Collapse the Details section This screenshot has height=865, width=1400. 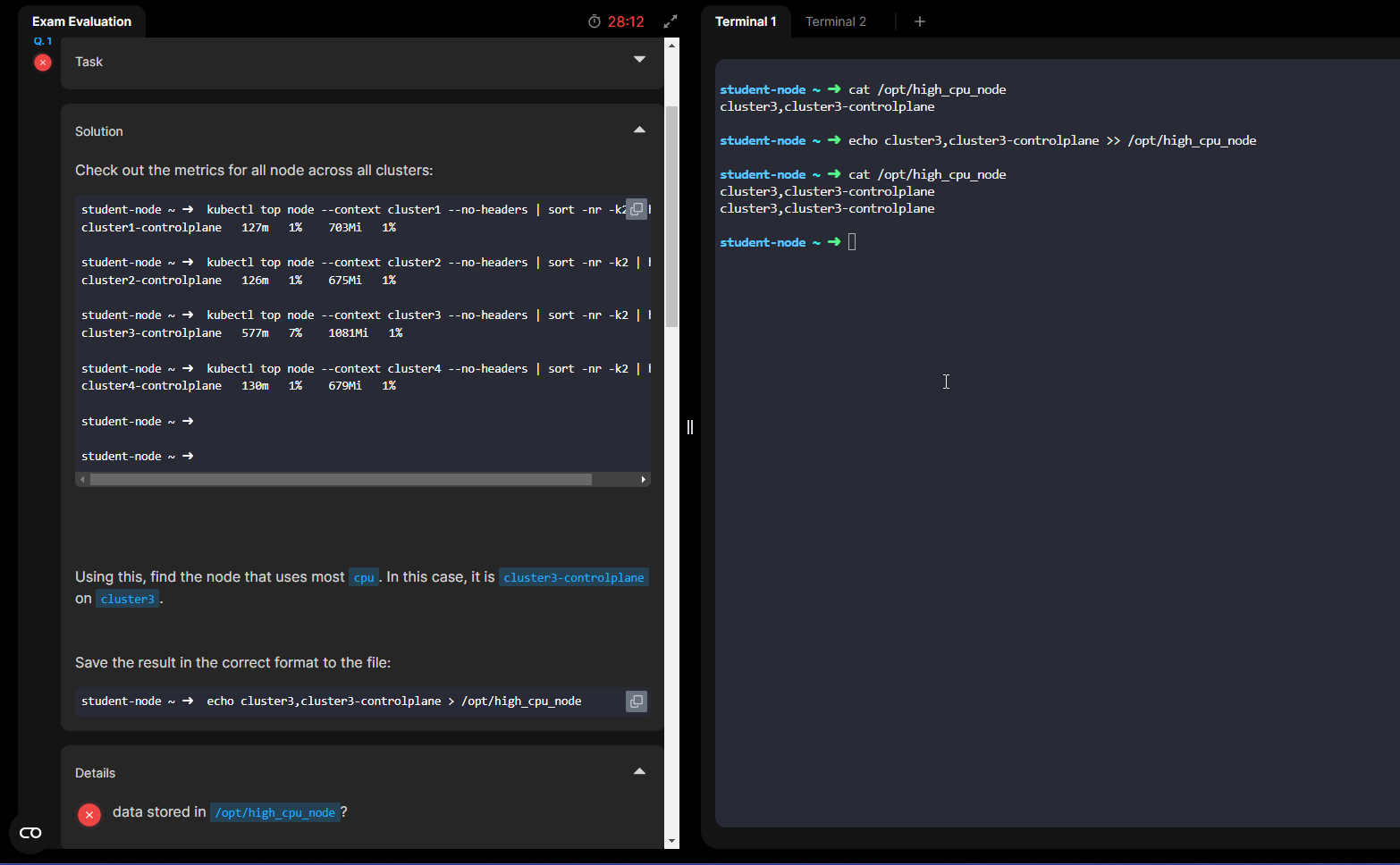(x=639, y=772)
